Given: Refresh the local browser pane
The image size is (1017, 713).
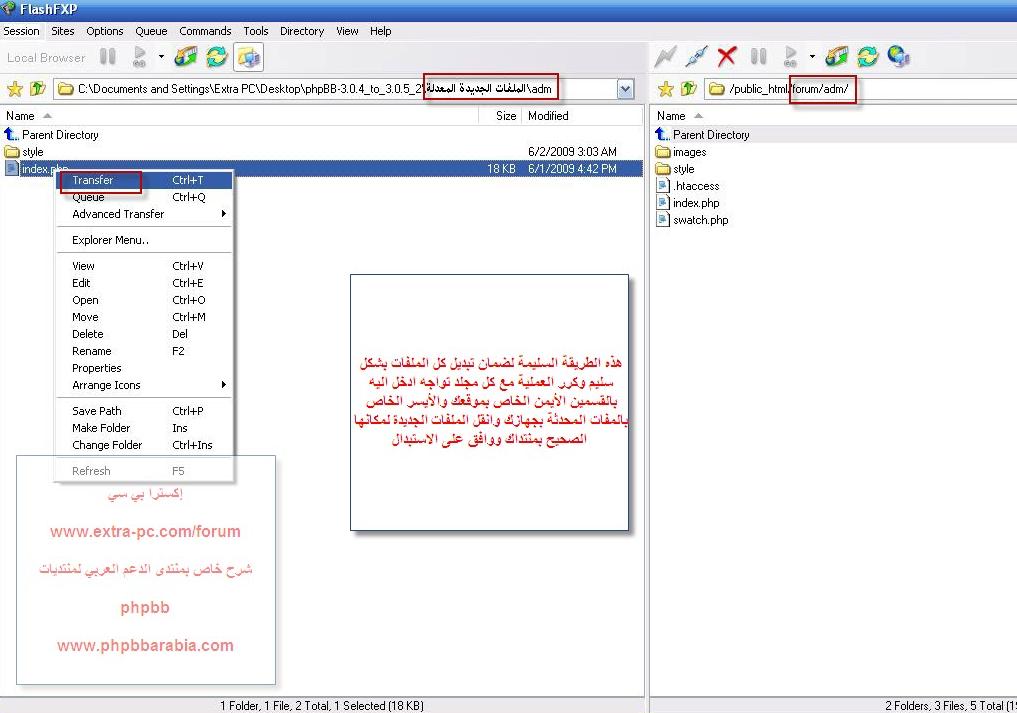Looking at the screenshot, I should pos(217,57).
